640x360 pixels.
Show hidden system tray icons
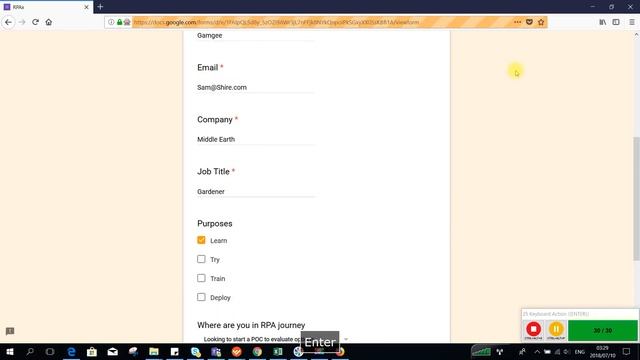coord(537,351)
